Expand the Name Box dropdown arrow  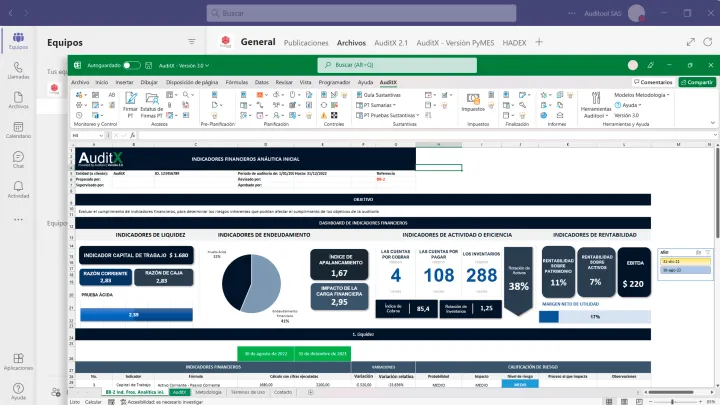101,135
